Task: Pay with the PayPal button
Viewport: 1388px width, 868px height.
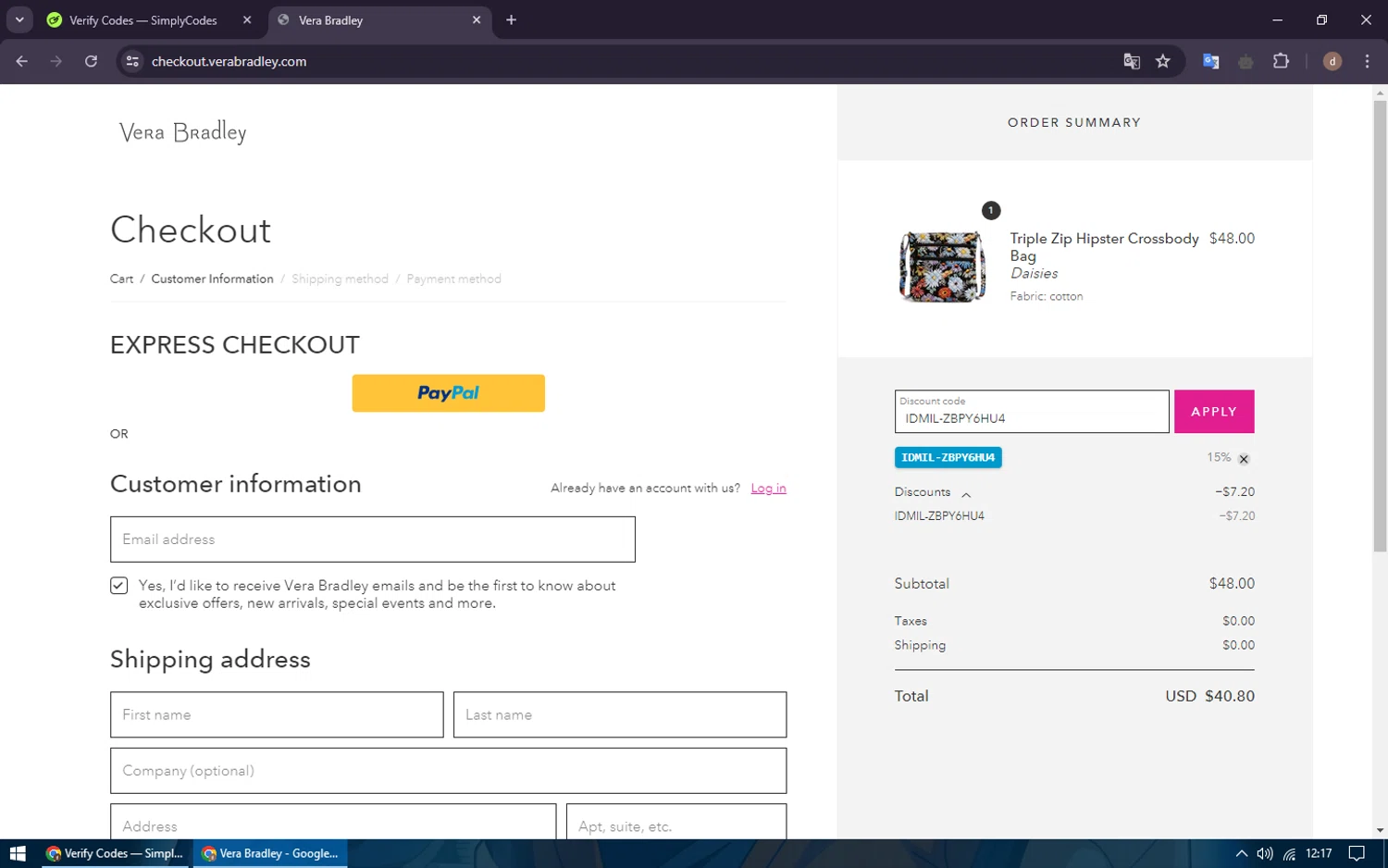Action: pos(448,393)
